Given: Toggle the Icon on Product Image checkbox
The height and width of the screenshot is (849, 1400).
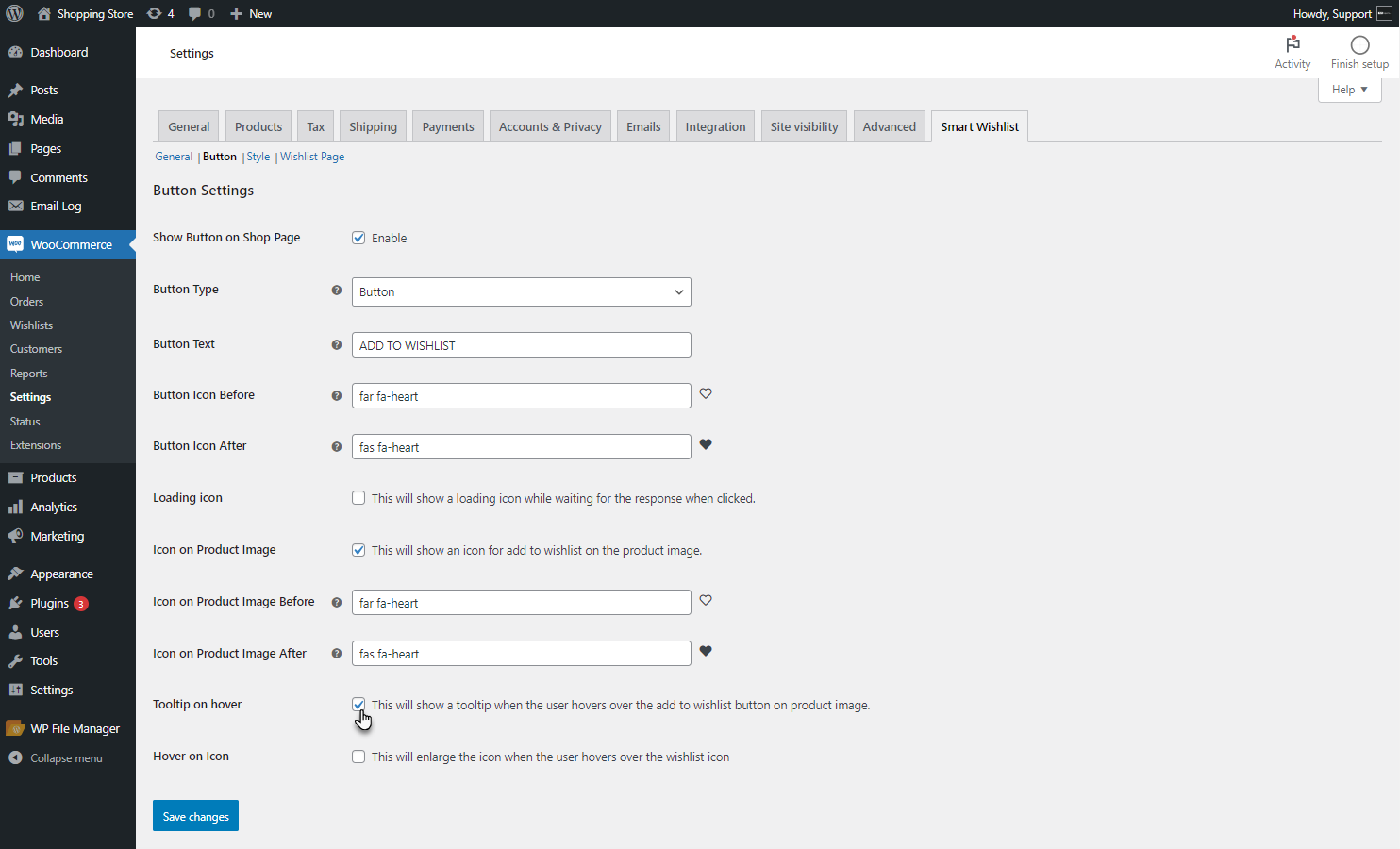Looking at the screenshot, I should (x=358, y=550).
